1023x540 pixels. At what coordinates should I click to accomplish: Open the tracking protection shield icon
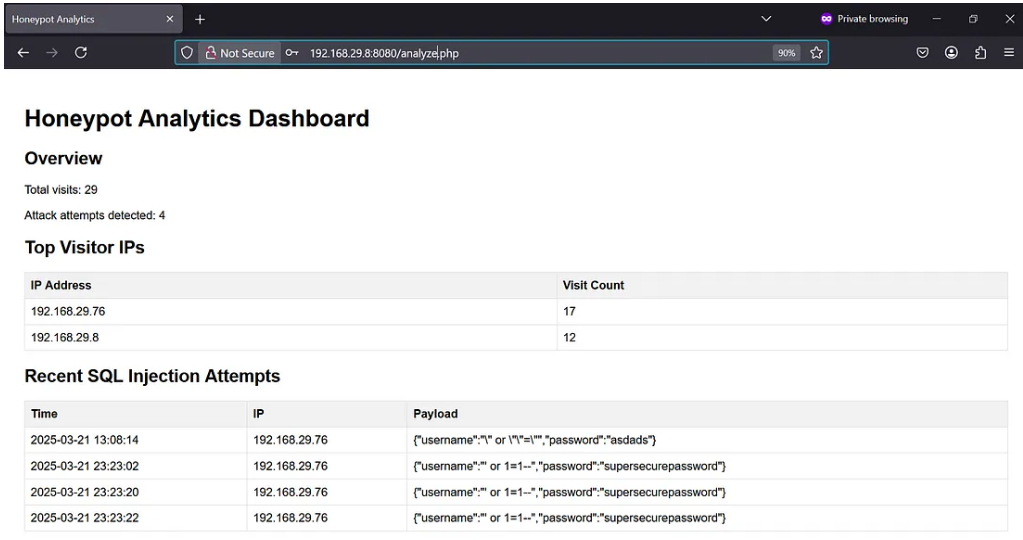pyautogui.click(x=187, y=53)
